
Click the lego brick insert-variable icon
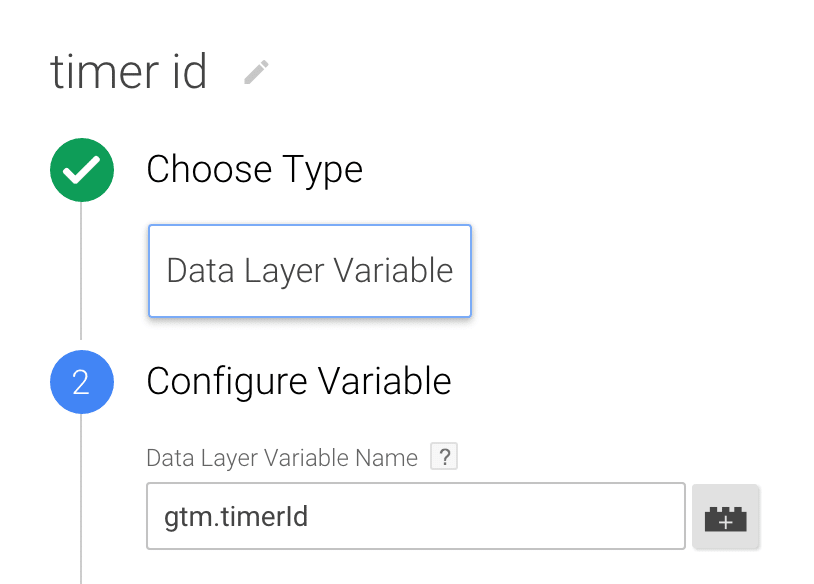726,517
